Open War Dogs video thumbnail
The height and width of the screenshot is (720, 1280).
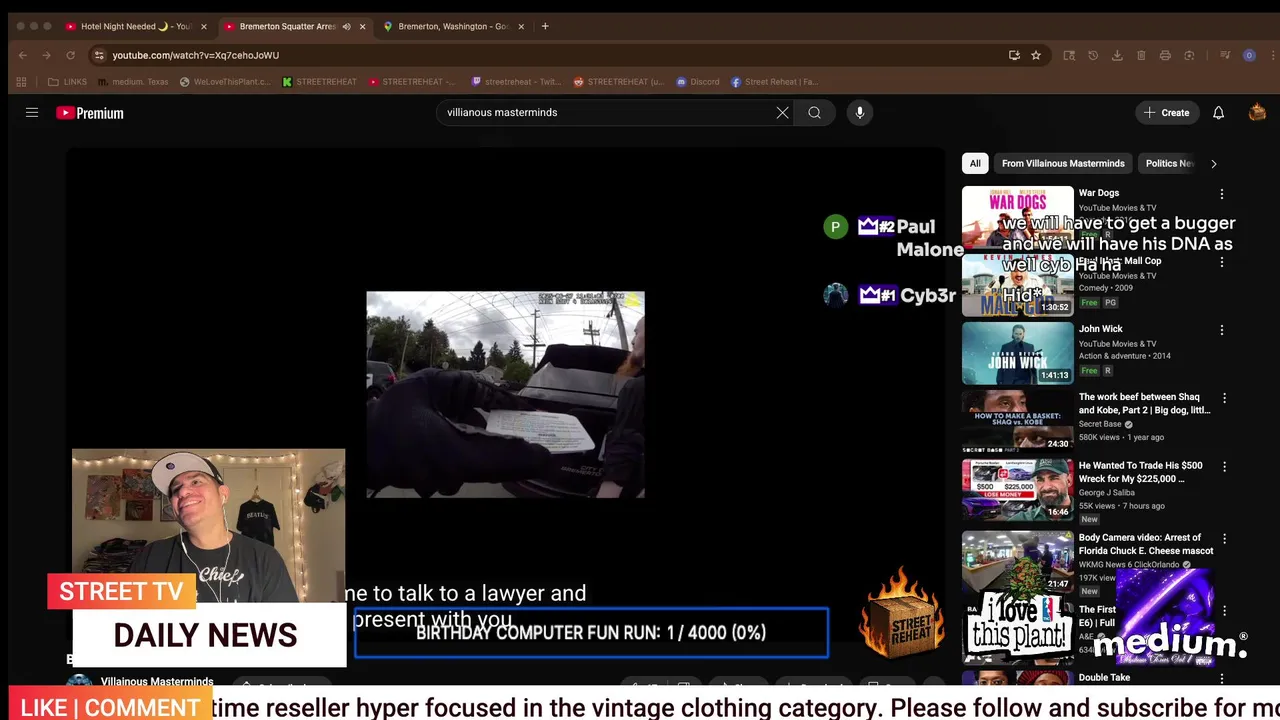point(1017,217)
